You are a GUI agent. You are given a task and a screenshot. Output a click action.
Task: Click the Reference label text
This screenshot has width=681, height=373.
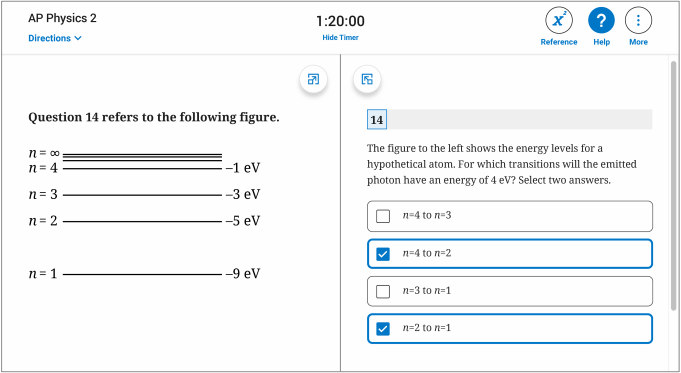(x=559, y=42)
